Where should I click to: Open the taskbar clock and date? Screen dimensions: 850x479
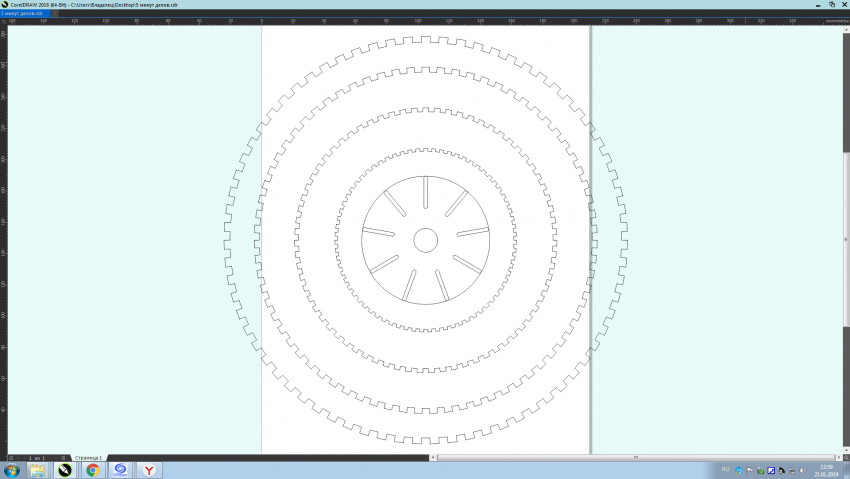(x=827, y=469)
